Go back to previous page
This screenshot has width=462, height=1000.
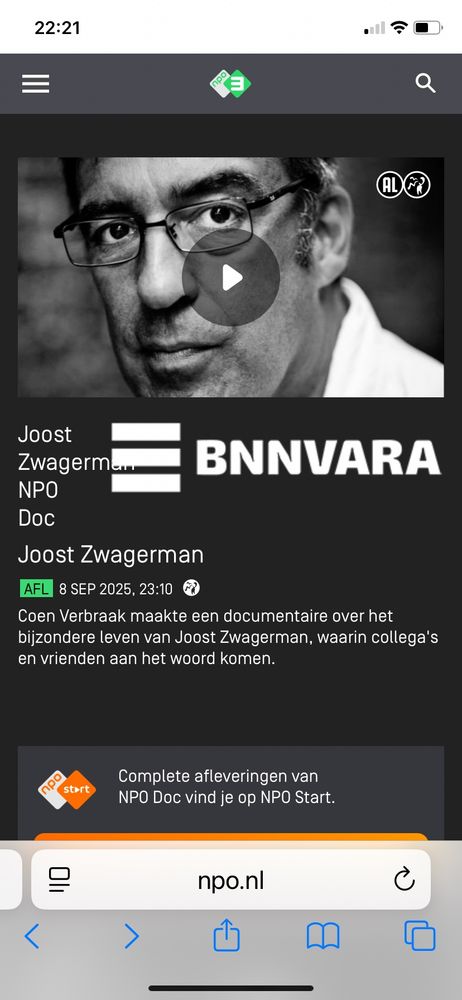coord(32,936)
